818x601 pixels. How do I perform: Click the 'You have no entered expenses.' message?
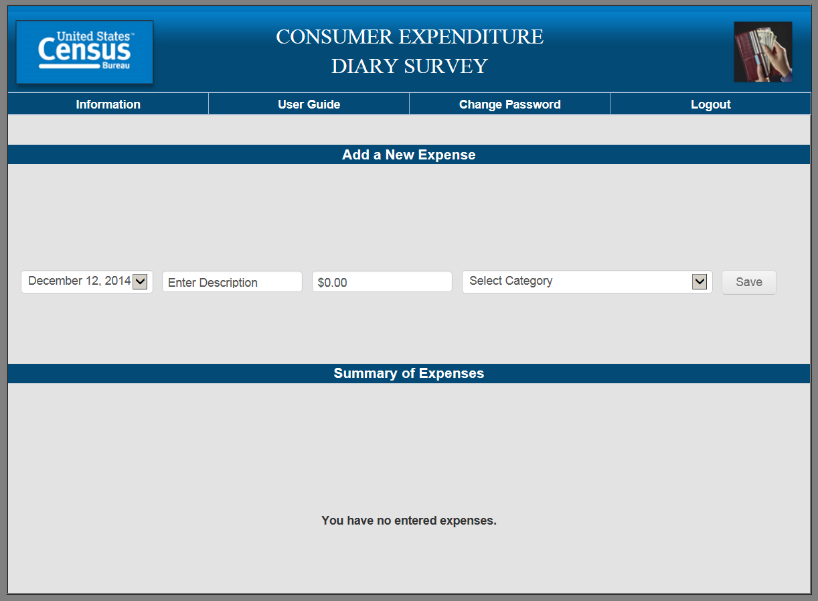(x=409, y=521)
